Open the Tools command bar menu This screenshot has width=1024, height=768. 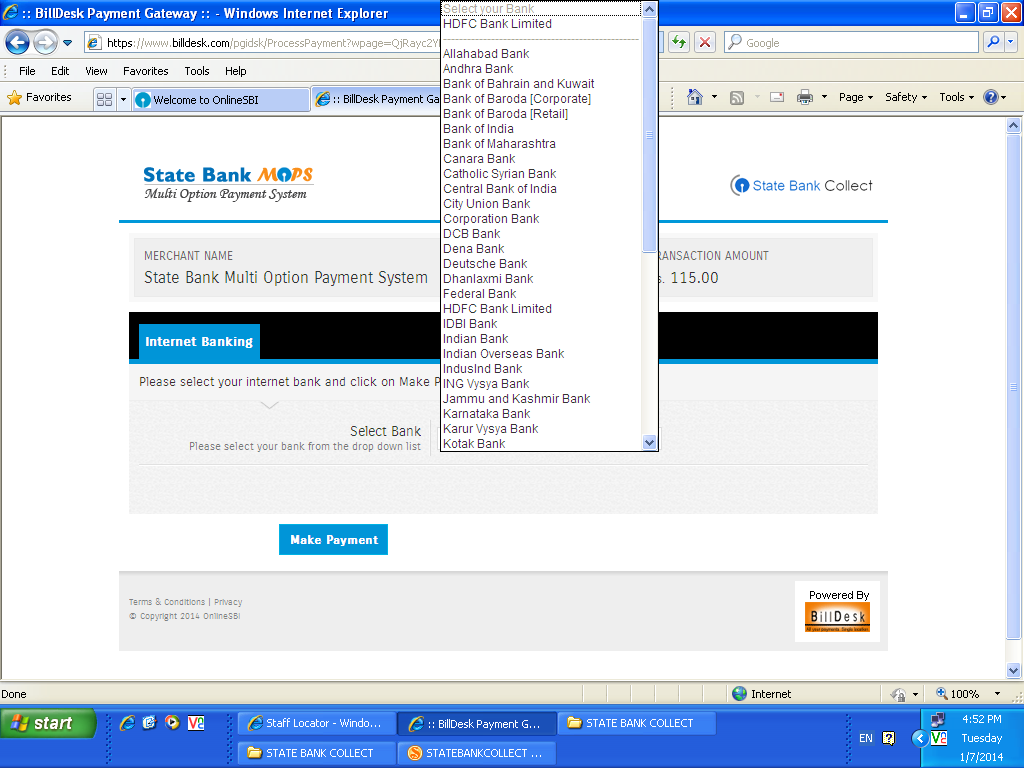coord(957,97)
